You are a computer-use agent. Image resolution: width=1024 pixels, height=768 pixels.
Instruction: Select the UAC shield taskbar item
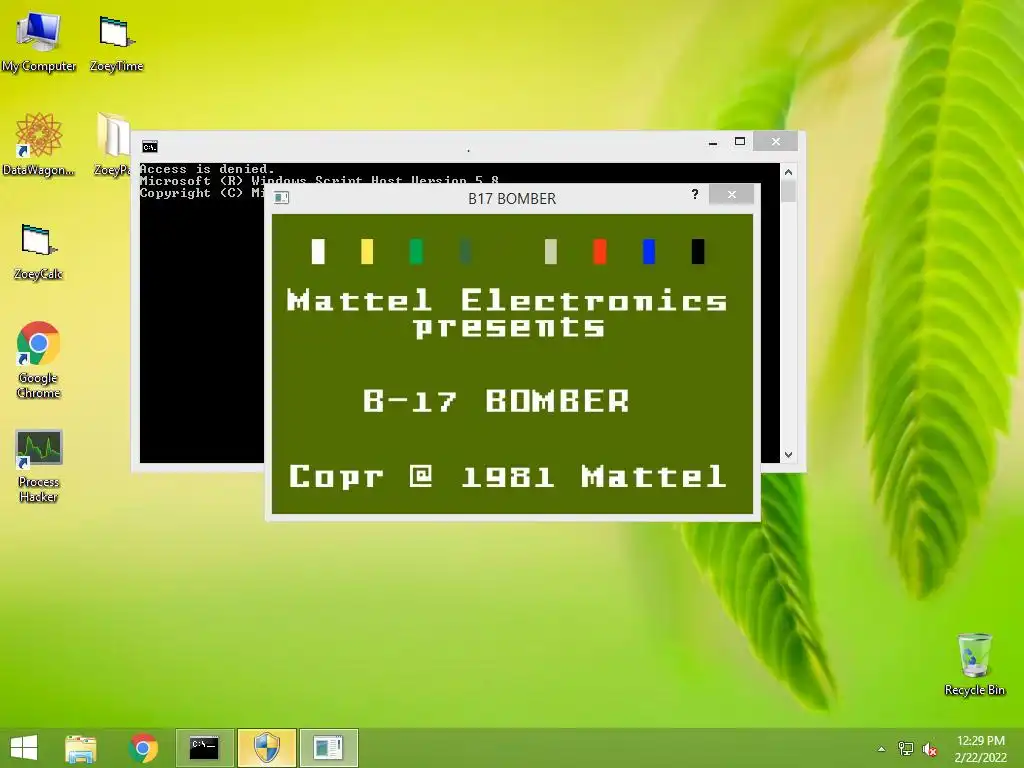266,748
